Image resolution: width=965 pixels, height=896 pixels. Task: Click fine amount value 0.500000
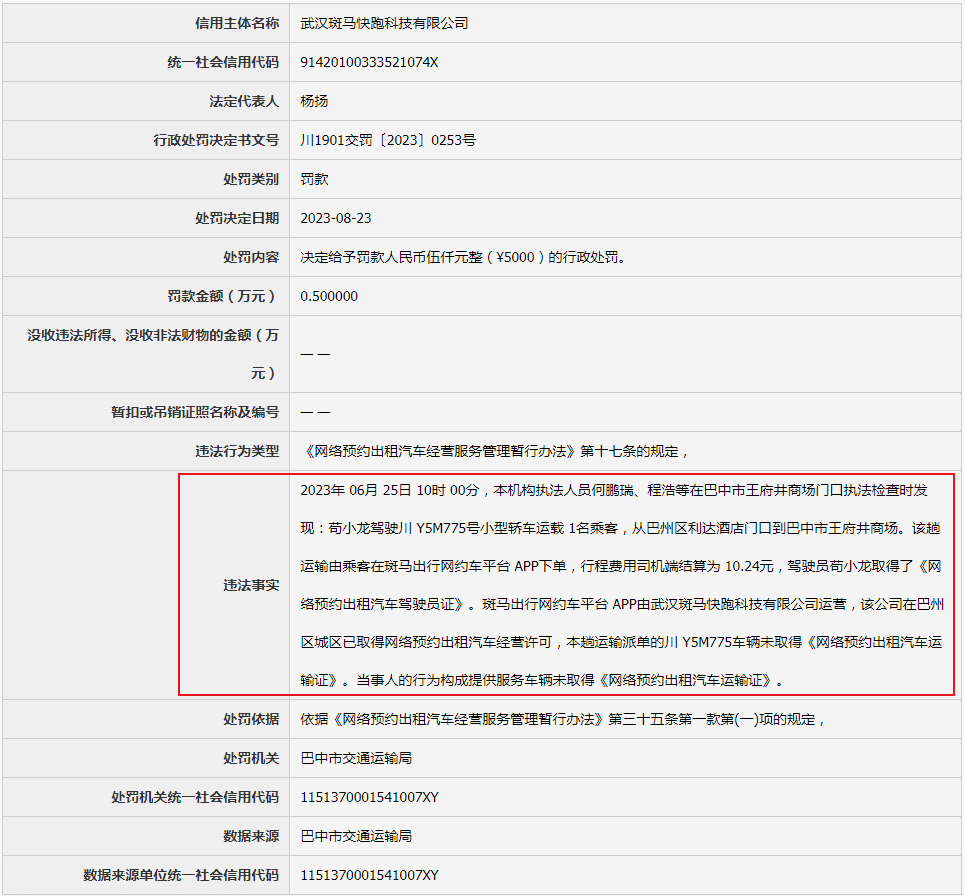click(329, 296)
